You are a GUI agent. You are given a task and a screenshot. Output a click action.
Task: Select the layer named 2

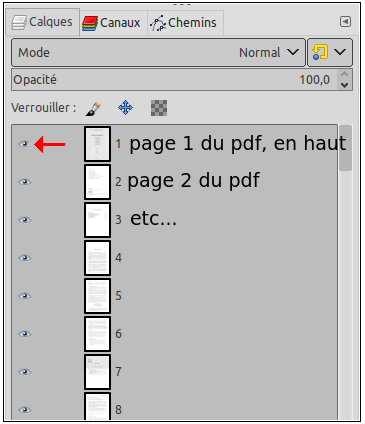click(174, 182)
